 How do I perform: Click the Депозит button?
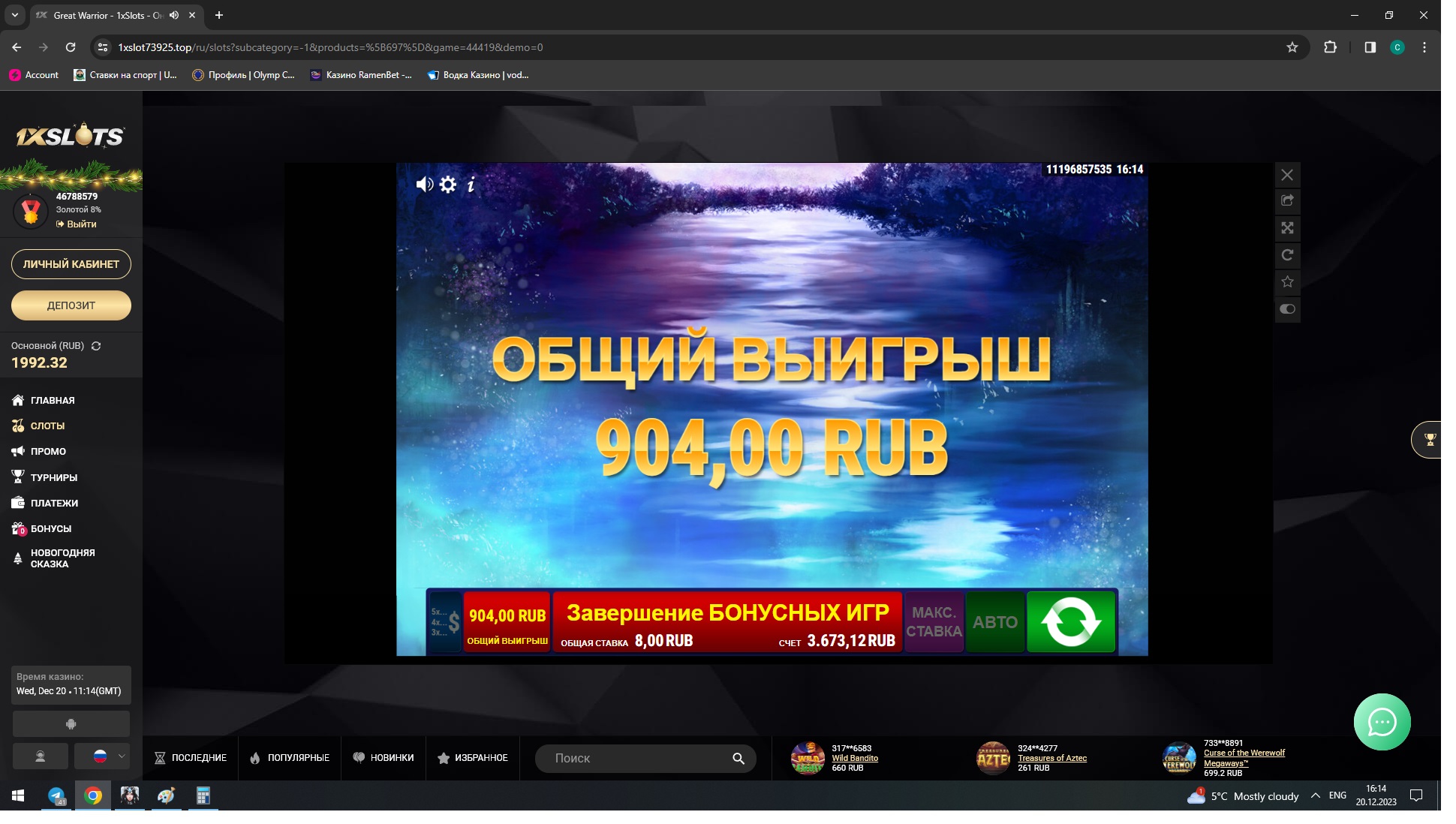(x=71, y=305)
